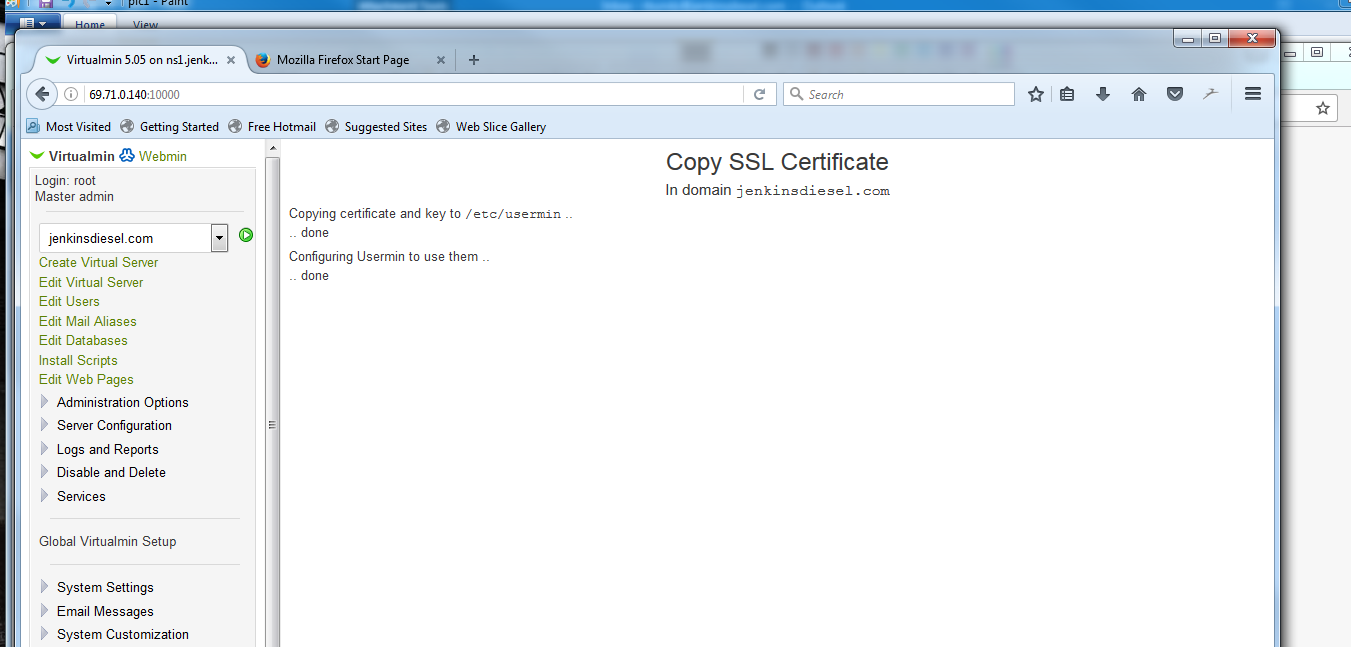Image resolution: width=1351 pixels, height=647 pixels.
Task: Click the frame divider handle beside sidebar
Action: 272,425
